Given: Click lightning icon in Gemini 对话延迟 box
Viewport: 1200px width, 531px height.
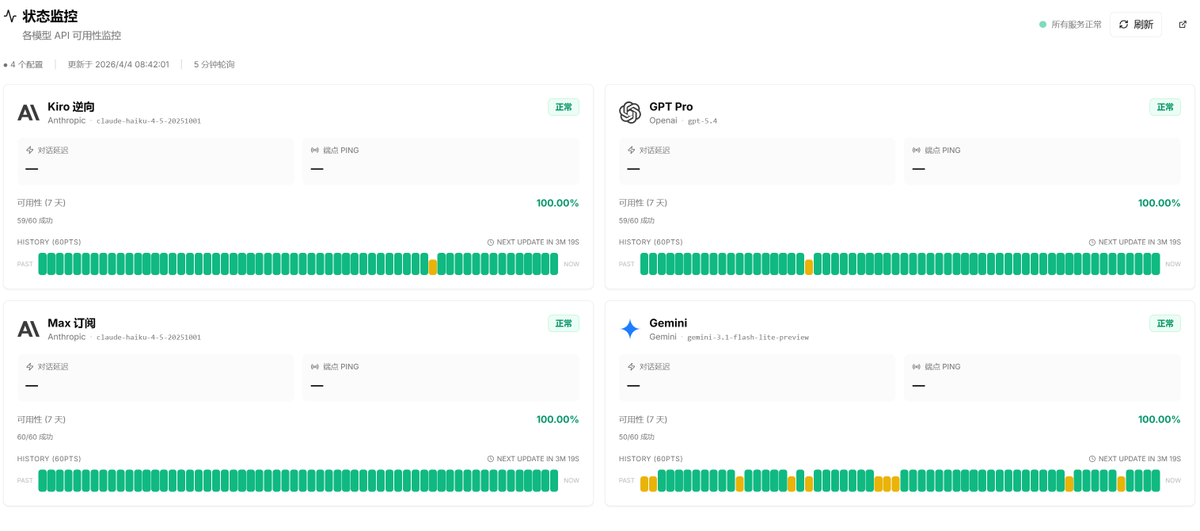Looking at the screenshot, I should [x=631, y=367].
